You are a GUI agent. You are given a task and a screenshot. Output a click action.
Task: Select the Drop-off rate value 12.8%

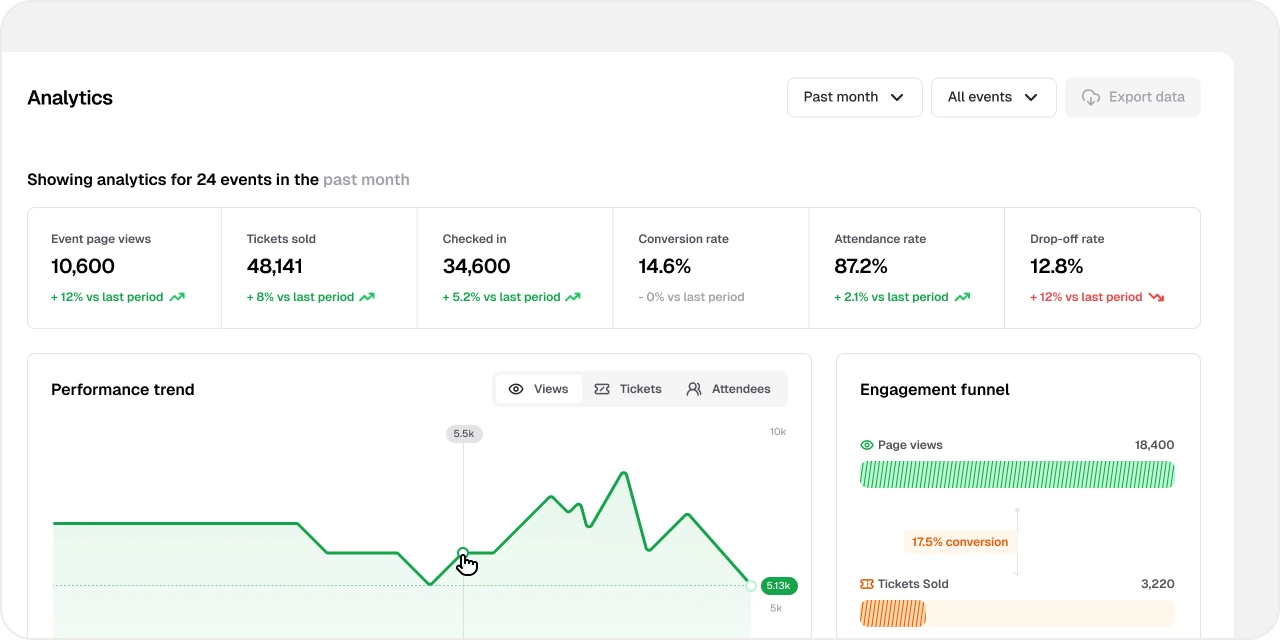tap(1057, 266)
